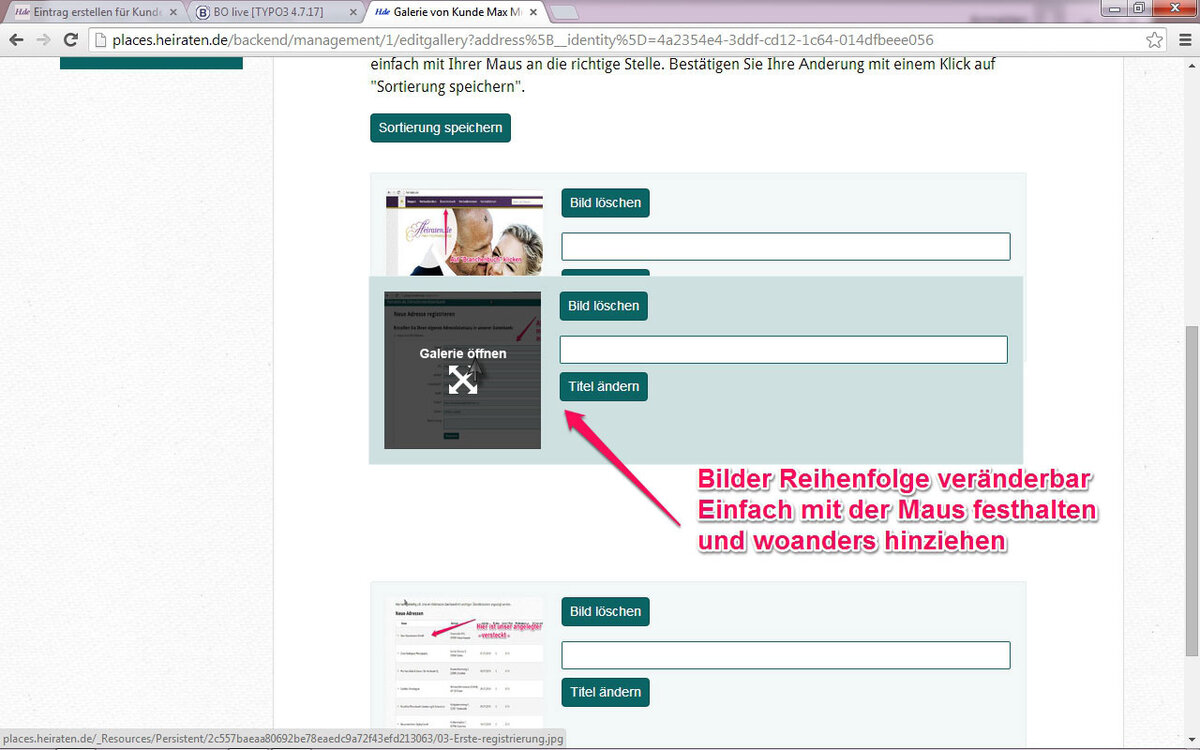This screenshot has width=1200, height=750.
Task: Click the browser forward arrow
Action: point(43,40)
